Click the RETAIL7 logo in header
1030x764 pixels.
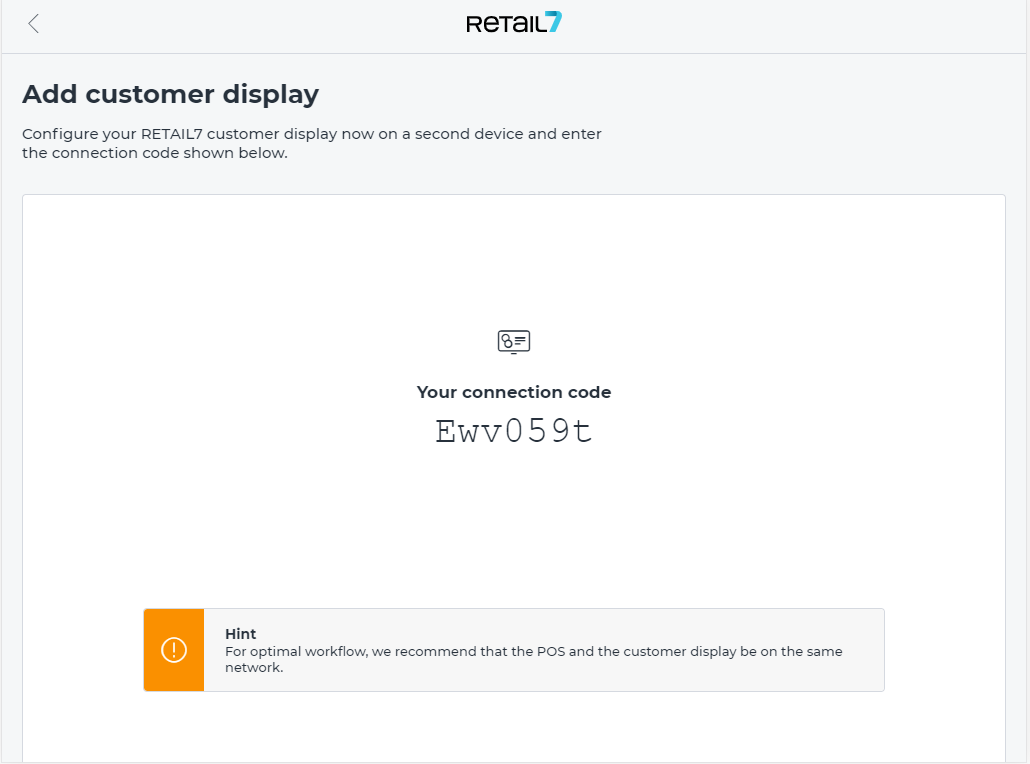(x=514, y=23)
